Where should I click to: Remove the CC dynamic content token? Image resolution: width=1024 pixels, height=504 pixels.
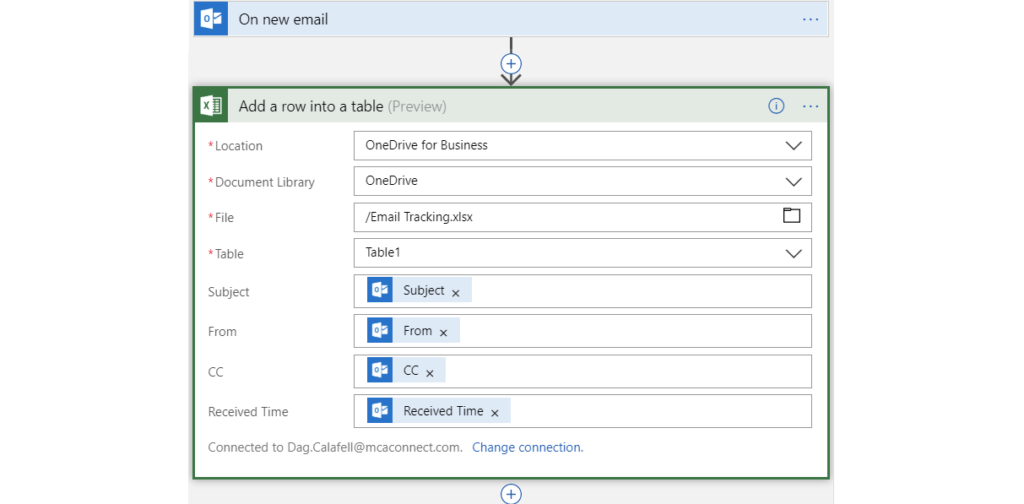pyautogui.click(x=430, y=373)
